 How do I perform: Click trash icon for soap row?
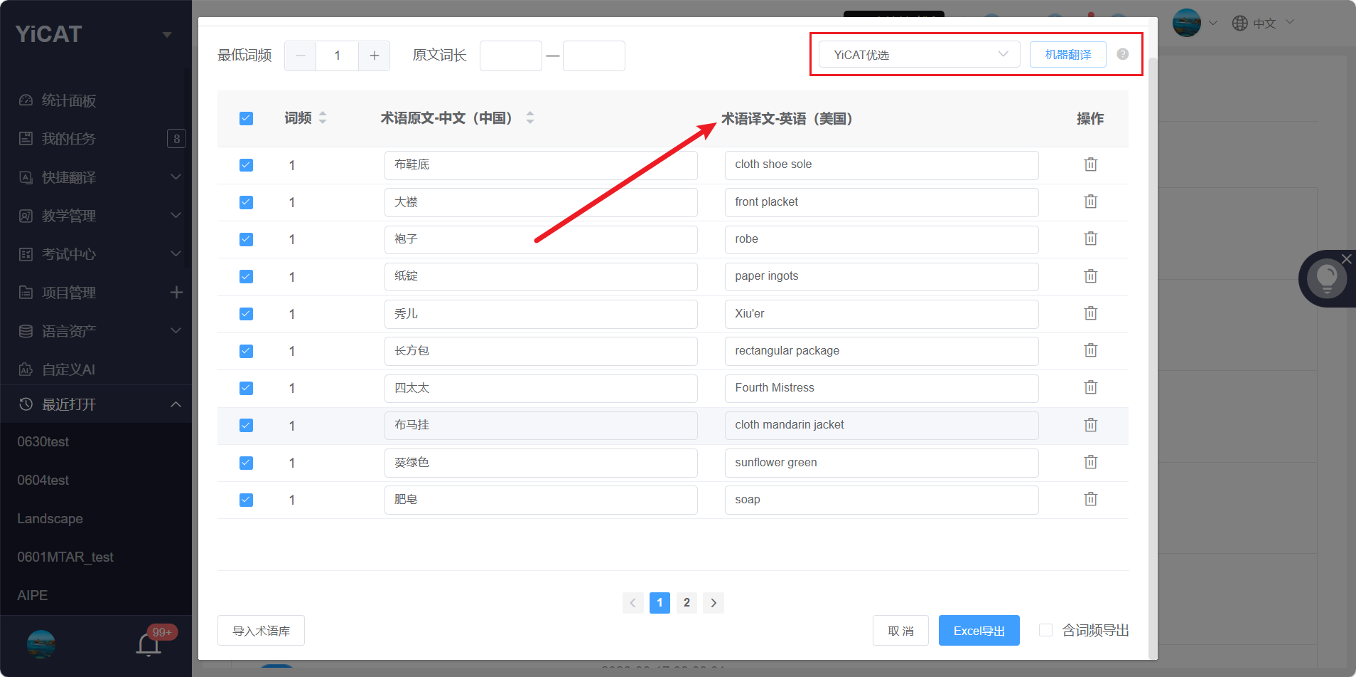click(1090, 499)
